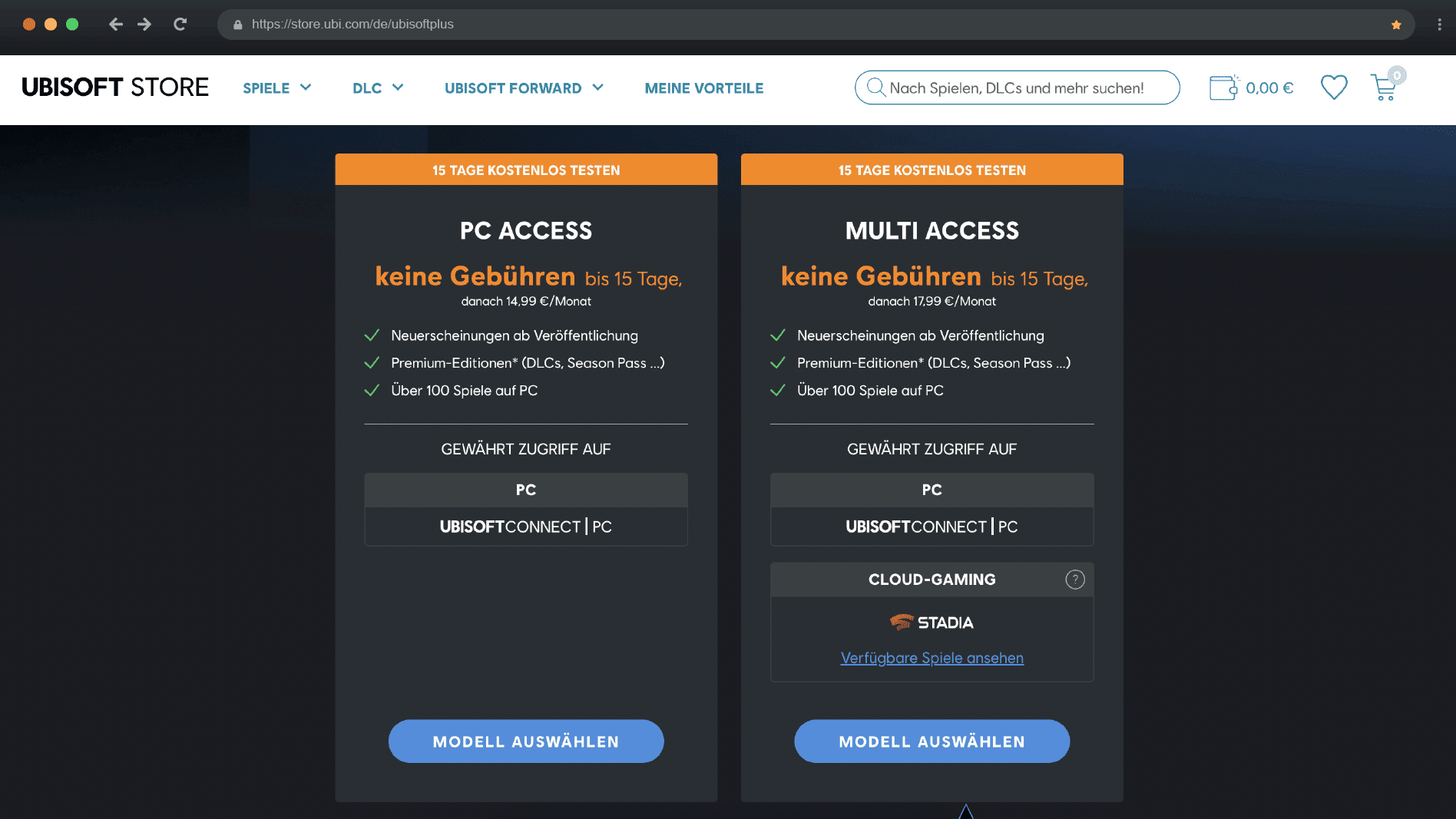Expand the Ubisoft Forward dropdown
Viewport: 1456px width, 819px height.
524,88
